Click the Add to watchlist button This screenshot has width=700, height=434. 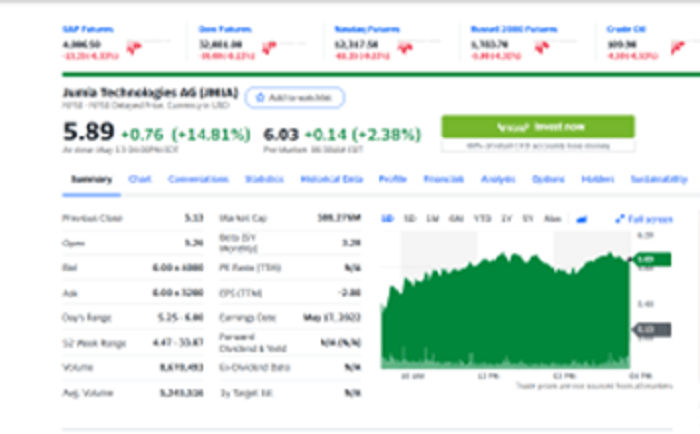[x=295, y=97]
